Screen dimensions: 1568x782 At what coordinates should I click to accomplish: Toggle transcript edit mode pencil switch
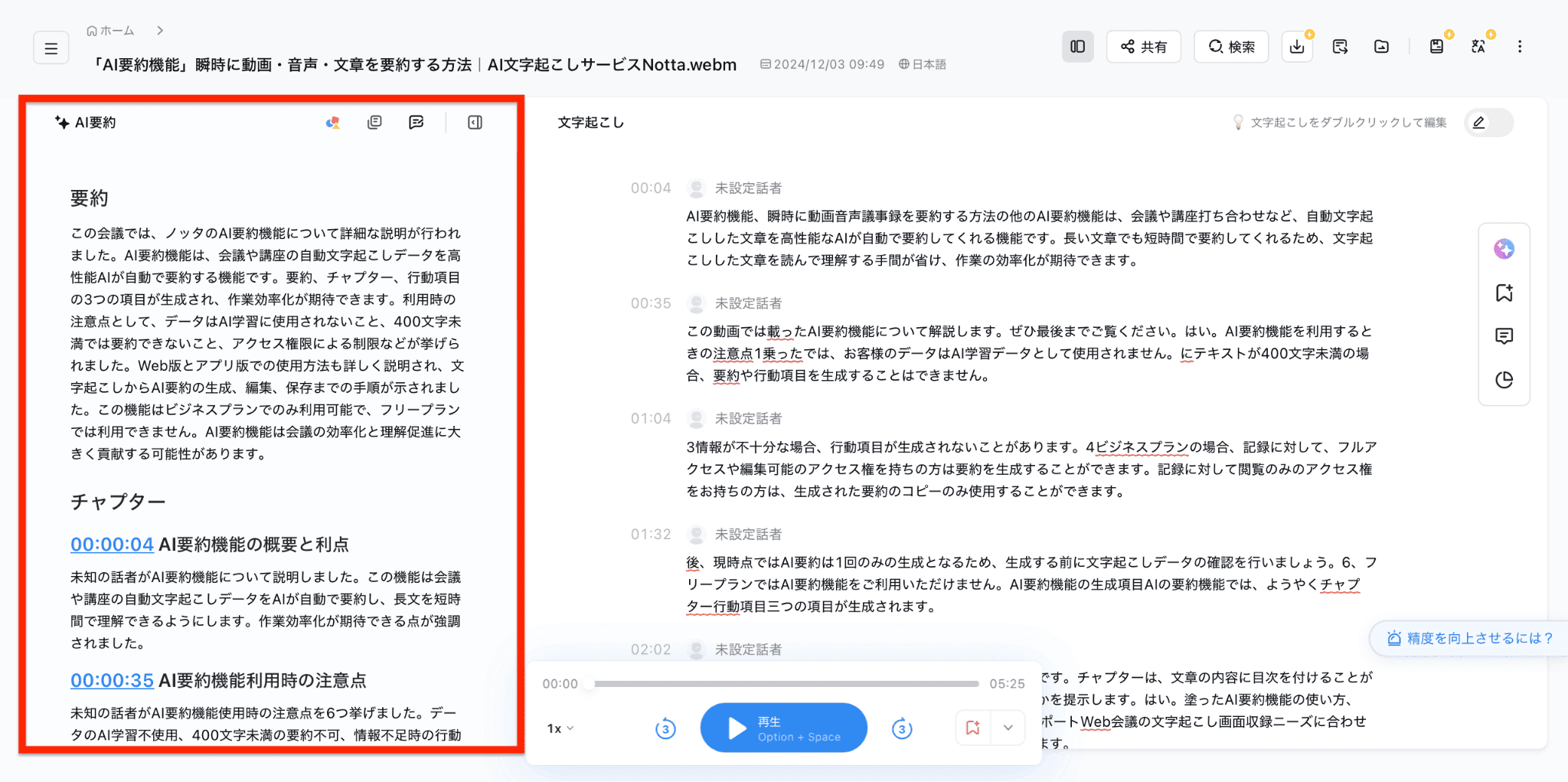pos(1488,123)
